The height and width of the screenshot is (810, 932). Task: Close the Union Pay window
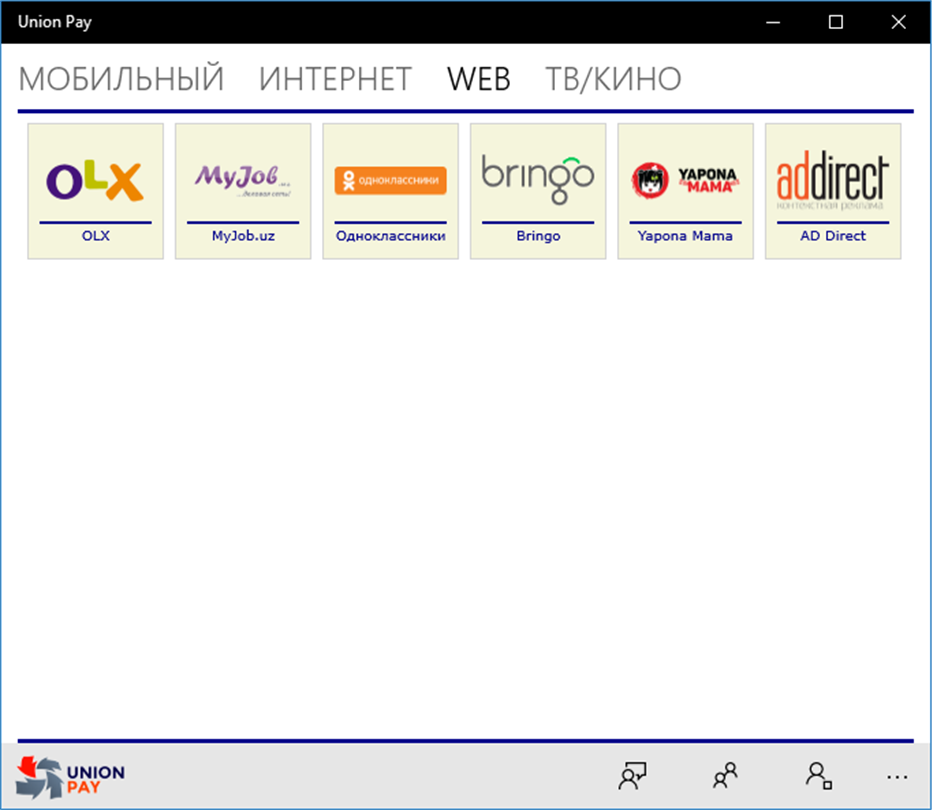click(x=898, y=22)
